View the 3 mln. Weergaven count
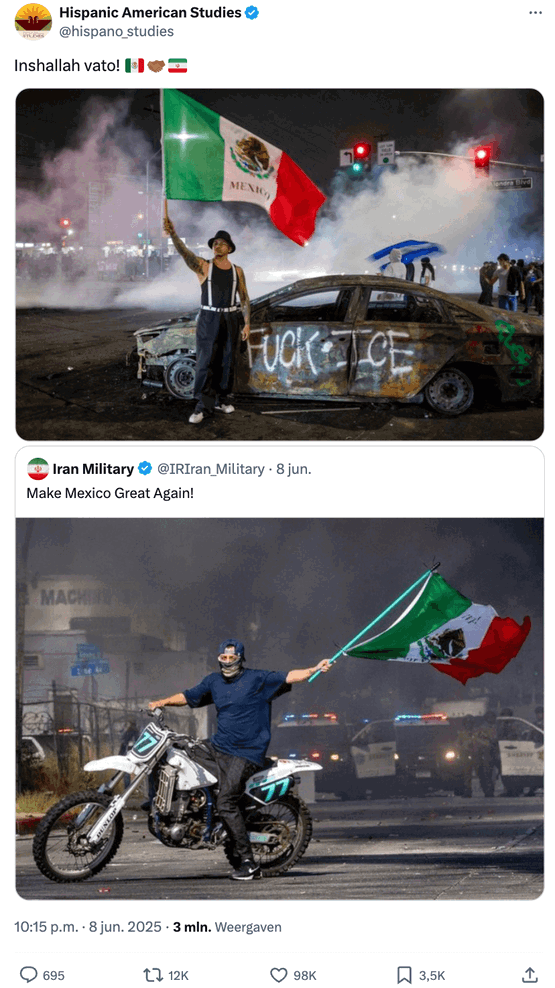The width and height of the screenshot is (555, 988). [x=227, y=927]
